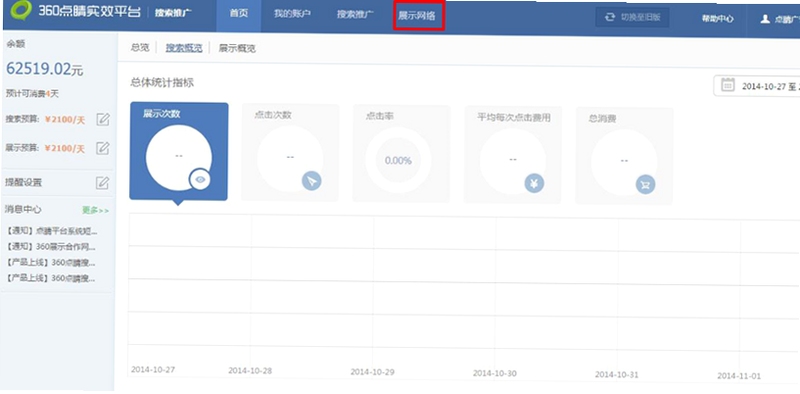
Task: Click the 预计可消费4天 text
Action: click(x=32, y=94)
